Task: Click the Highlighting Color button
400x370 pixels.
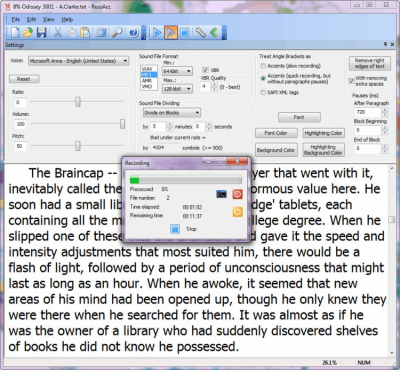Action: coord(323,133)
